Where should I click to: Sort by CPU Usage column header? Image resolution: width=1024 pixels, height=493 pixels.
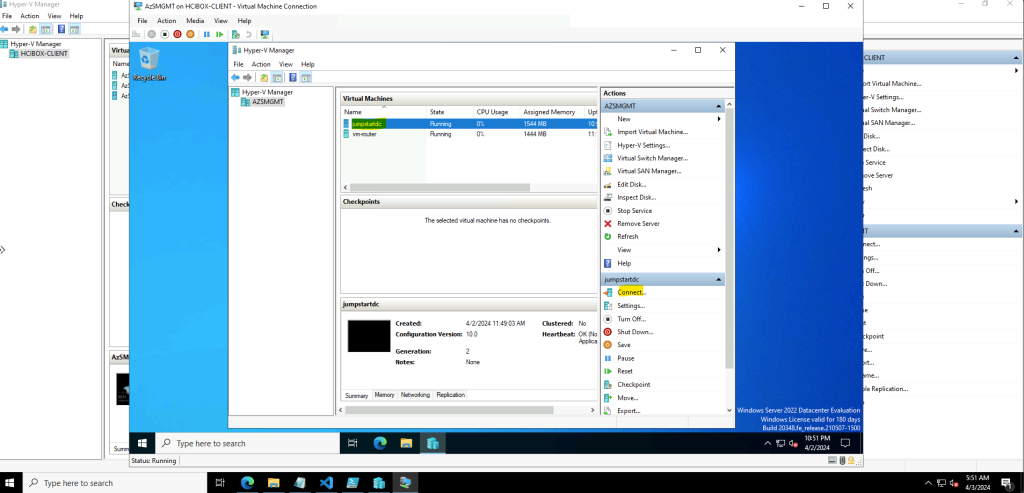pos(492,112)
